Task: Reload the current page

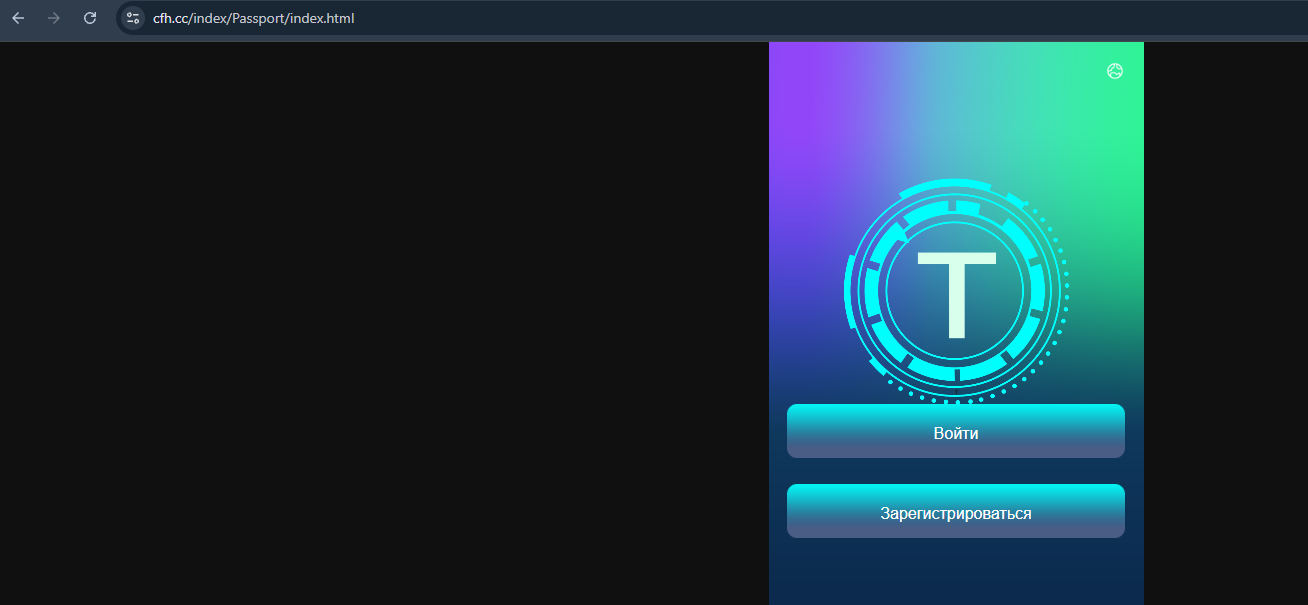Action: tap(90, 18)
